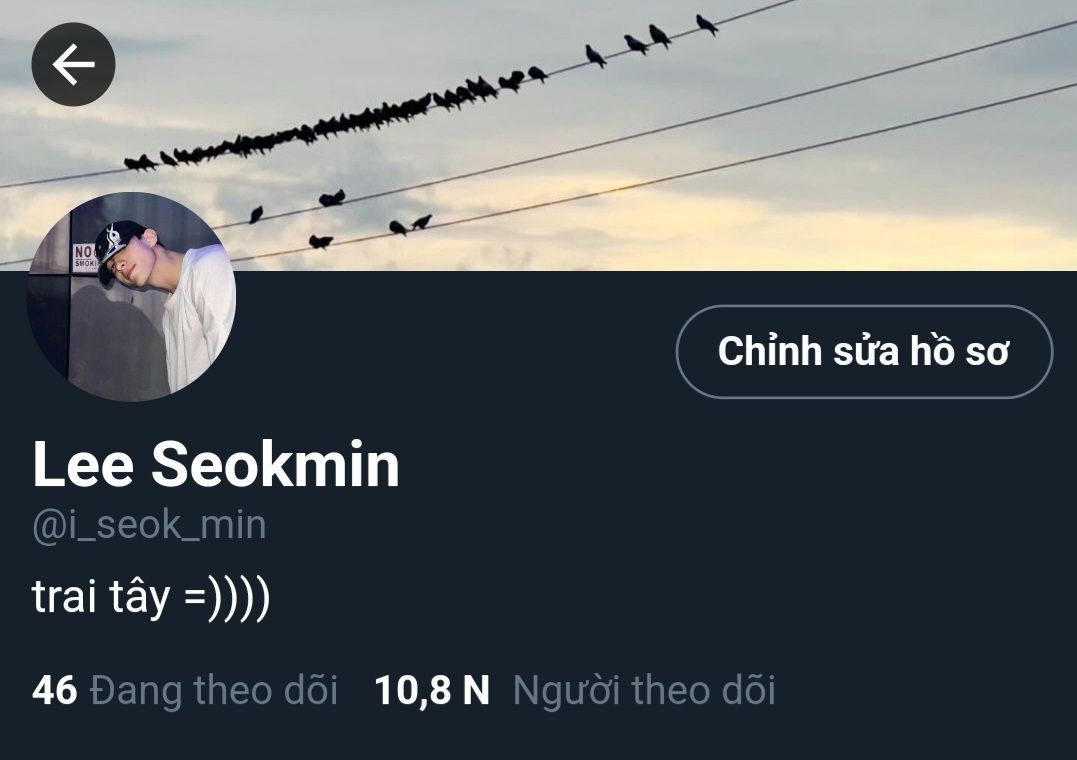Screen dimensions: 1077x760
Task: Click the lone birds on lower wire
Action: coord(340,219)
